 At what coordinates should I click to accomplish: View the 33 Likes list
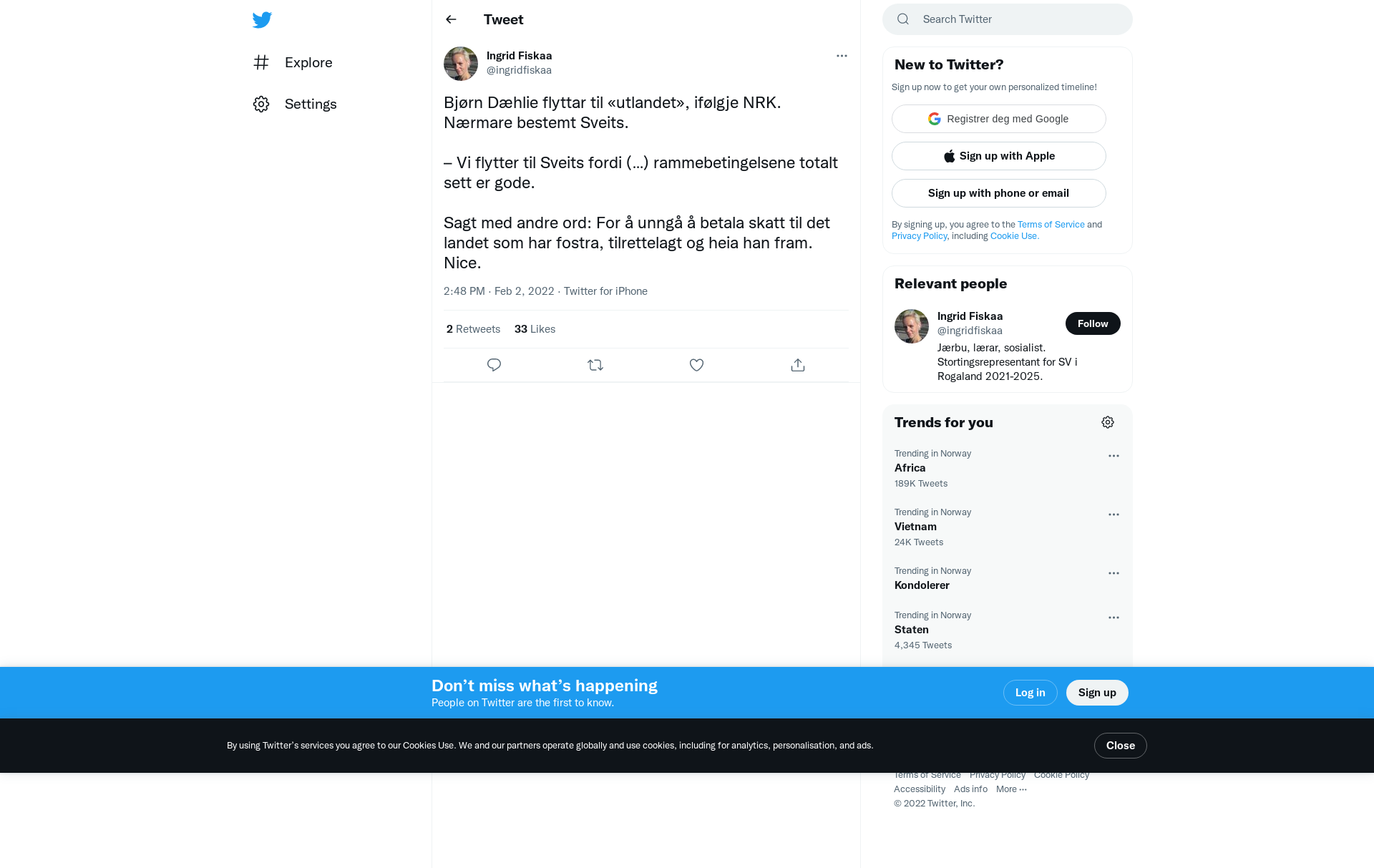[x=535, y=329]
